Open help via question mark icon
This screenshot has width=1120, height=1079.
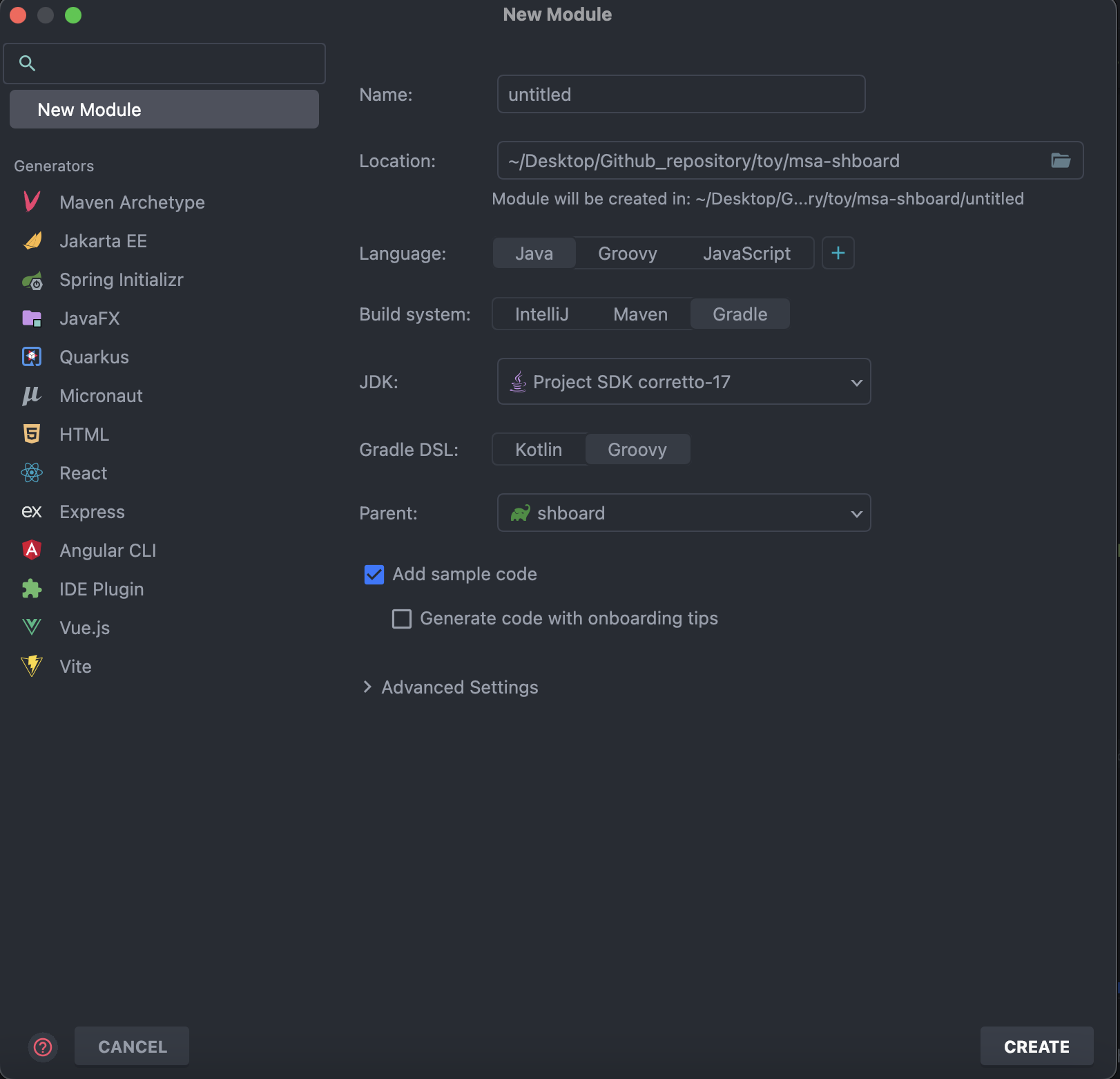(43, 1047)
